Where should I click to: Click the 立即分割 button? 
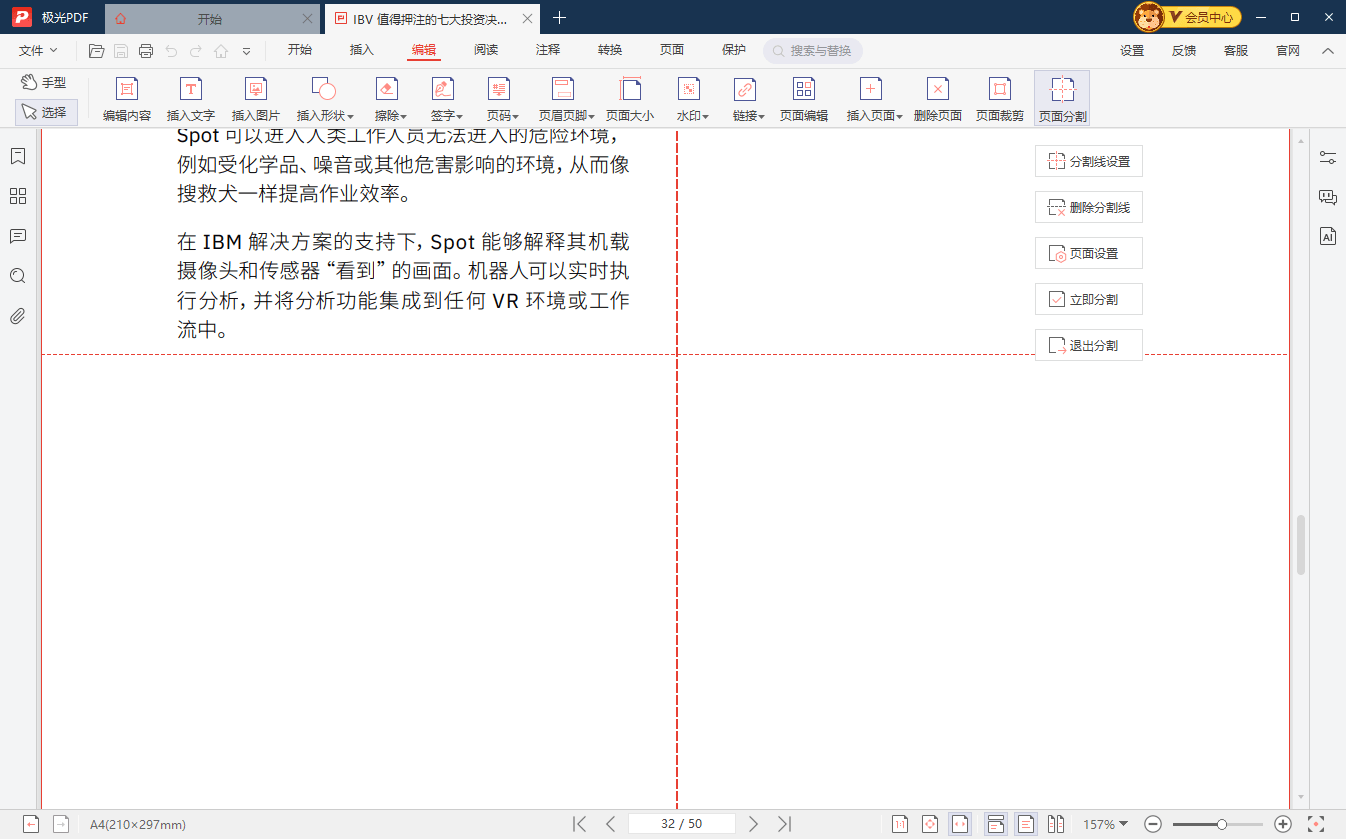[x=1088, y=298]
